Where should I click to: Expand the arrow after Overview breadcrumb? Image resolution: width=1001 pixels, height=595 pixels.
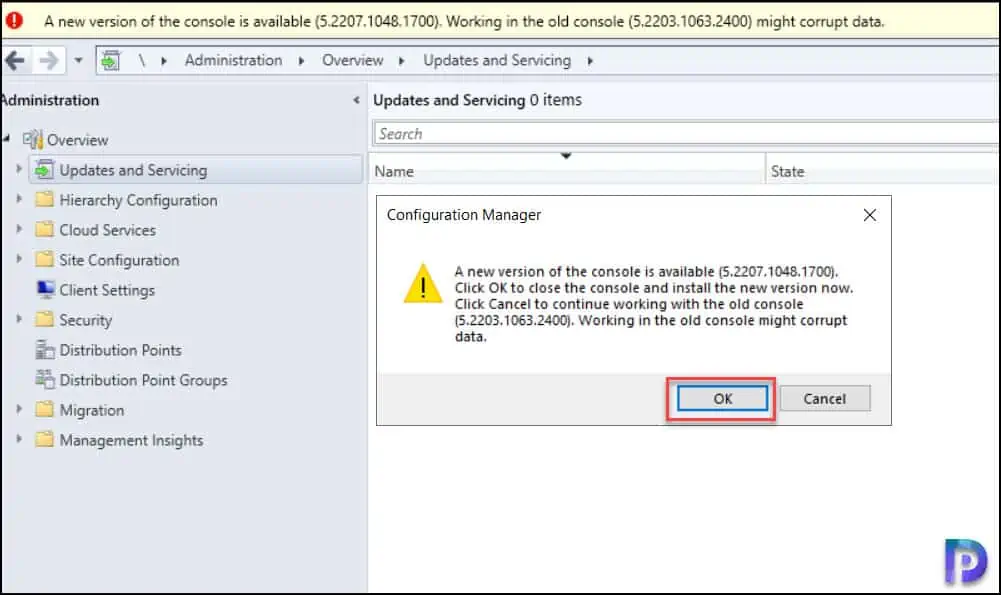click(x=402, y=61)
